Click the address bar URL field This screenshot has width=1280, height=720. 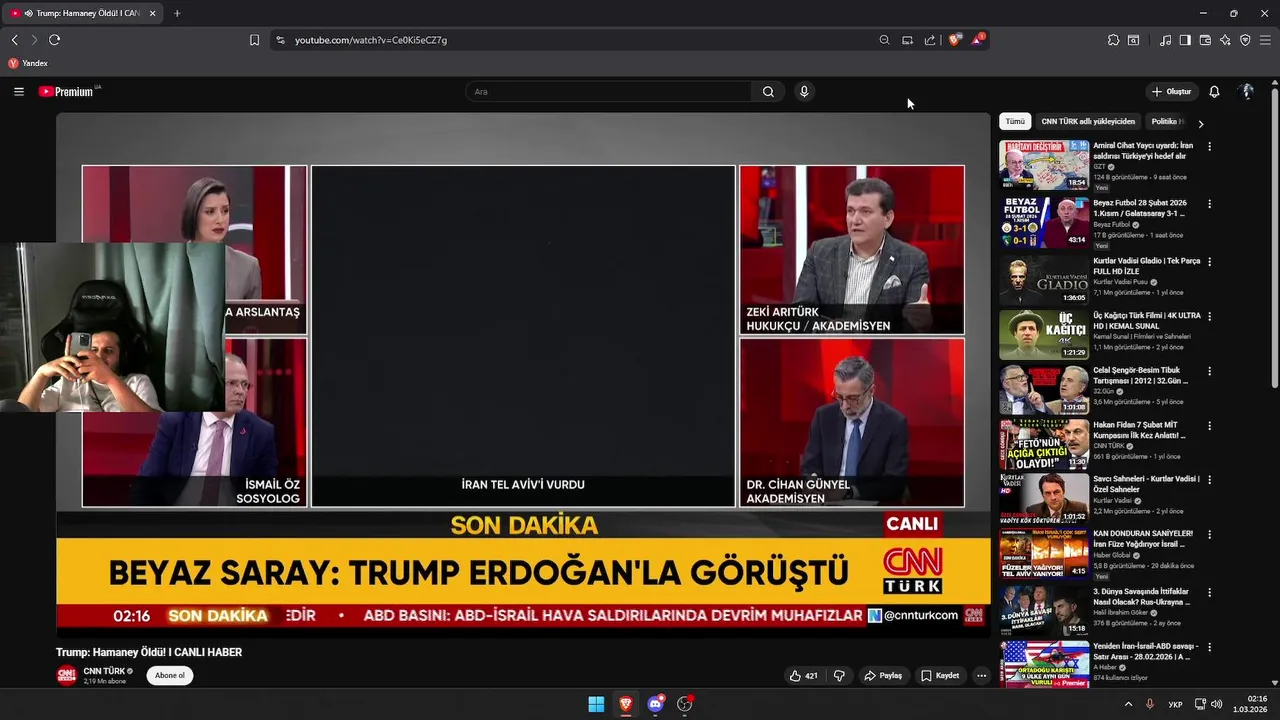click(580, 40)
